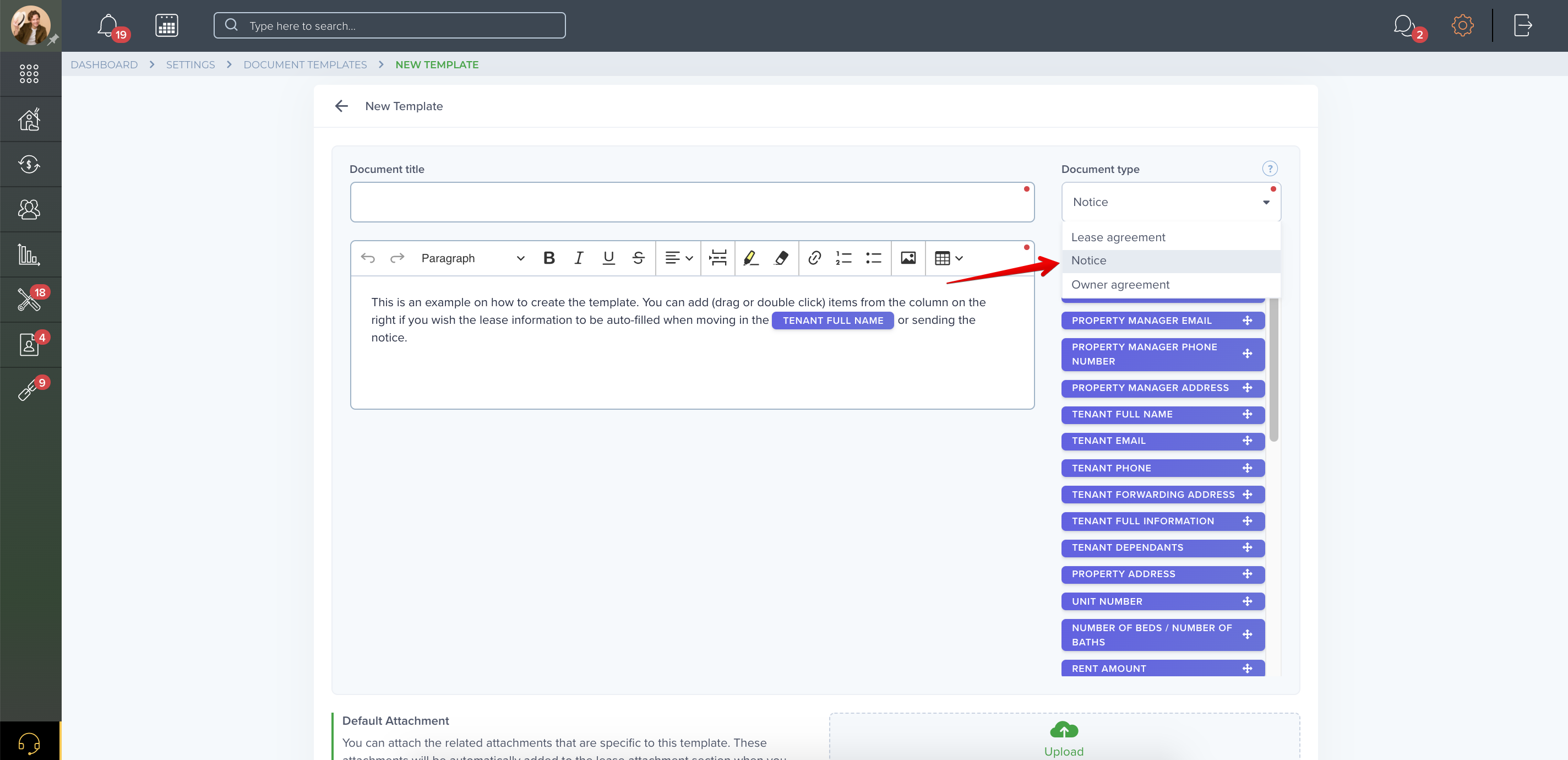Screen dimensions: 1568x760
Task: Go back using the New Template arrow
Action: pos(341,106)
